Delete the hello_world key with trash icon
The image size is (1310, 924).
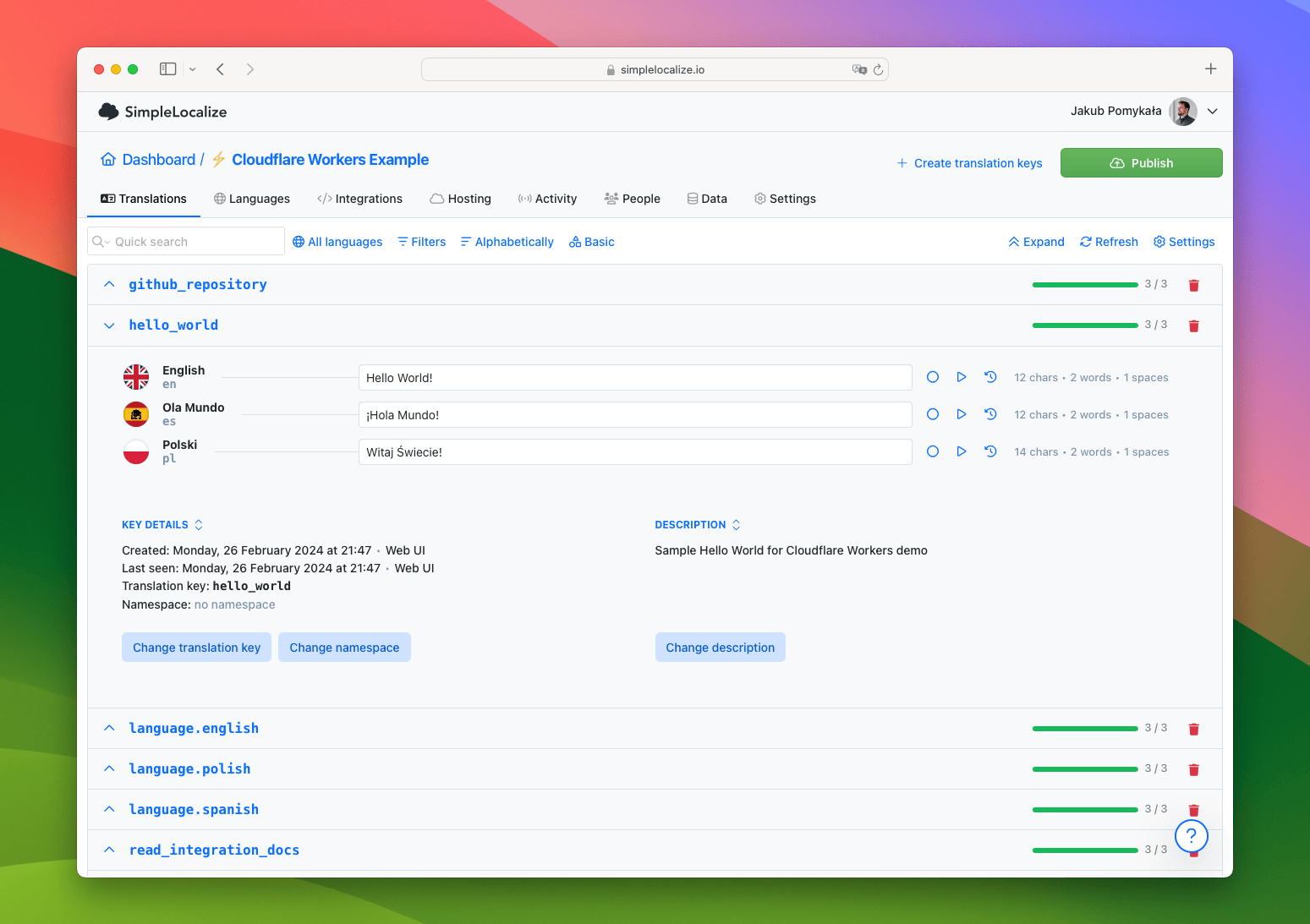coord(1194,325)
